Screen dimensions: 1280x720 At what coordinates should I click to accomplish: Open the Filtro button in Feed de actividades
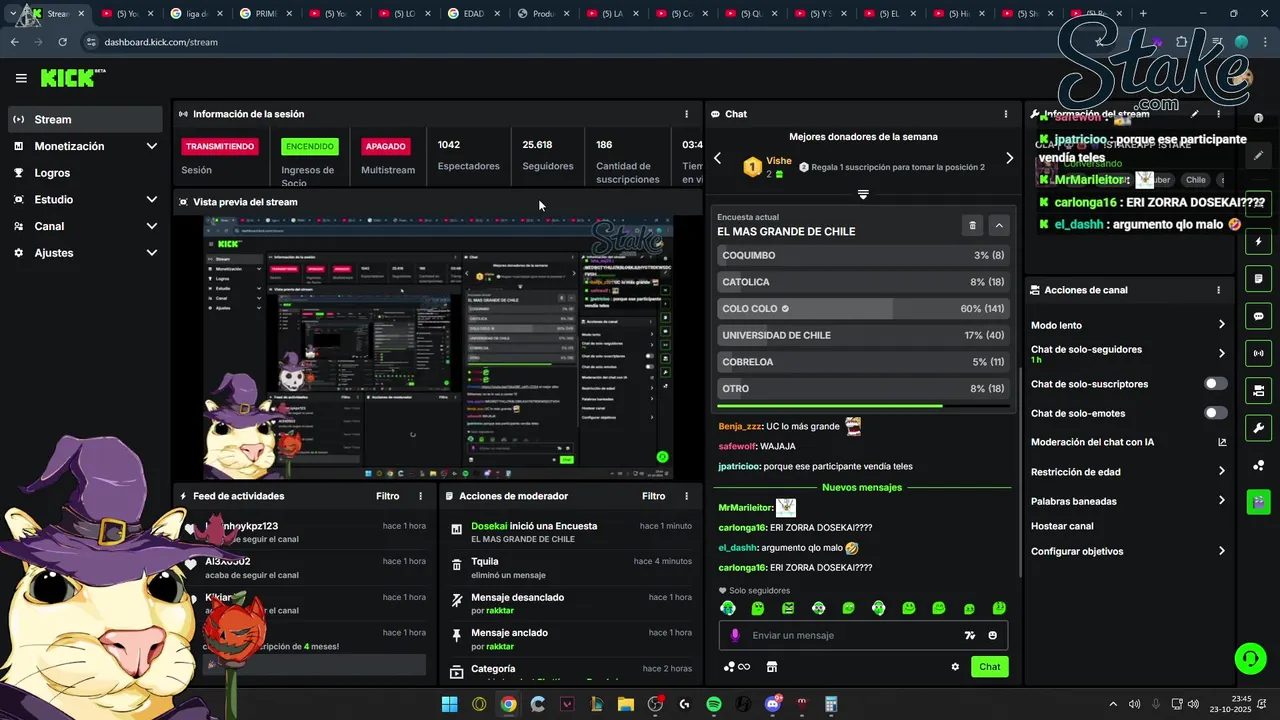[x=387, y=496]
